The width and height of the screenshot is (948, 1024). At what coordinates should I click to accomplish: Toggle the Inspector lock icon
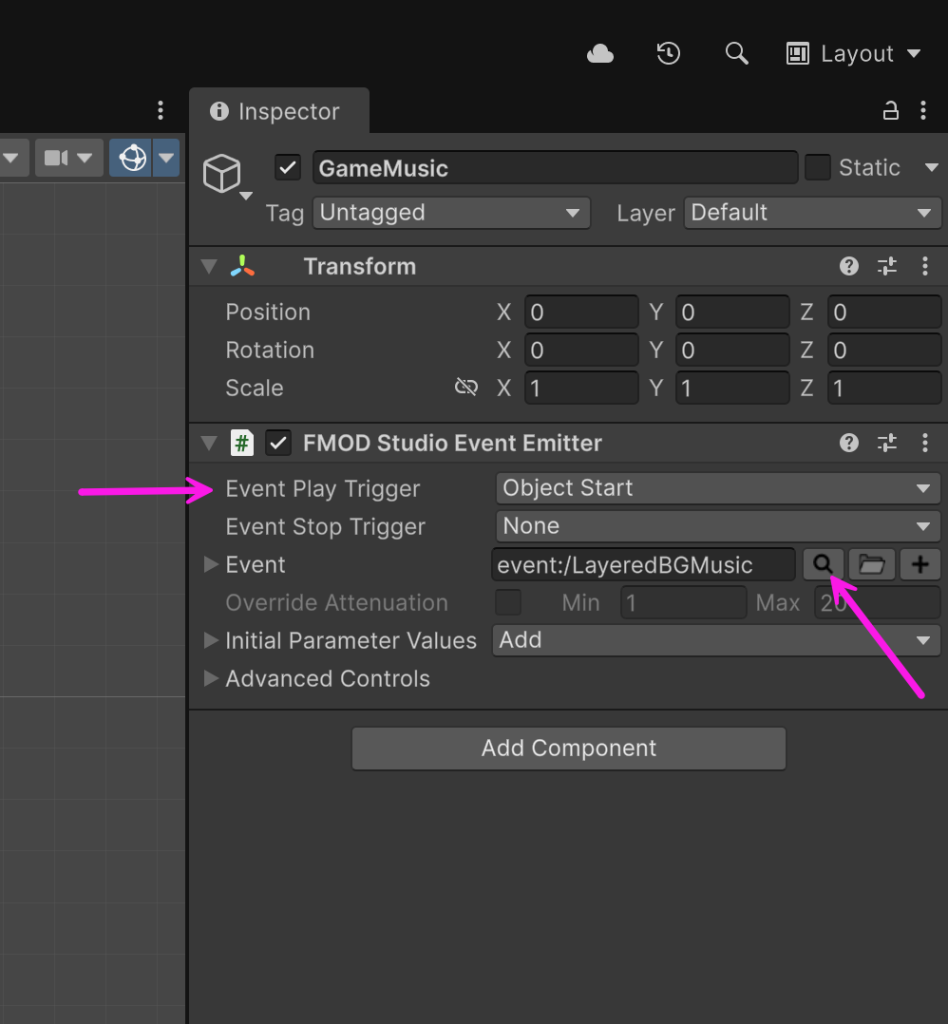(x=890, y=111)
